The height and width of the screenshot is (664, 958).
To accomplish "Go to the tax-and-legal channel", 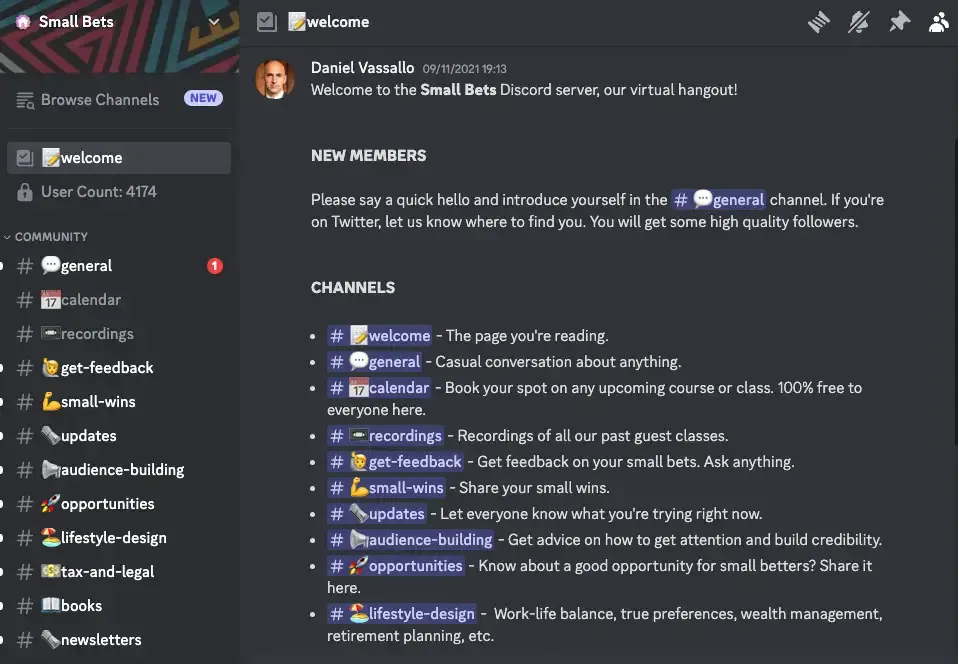I will coord(107,572).
